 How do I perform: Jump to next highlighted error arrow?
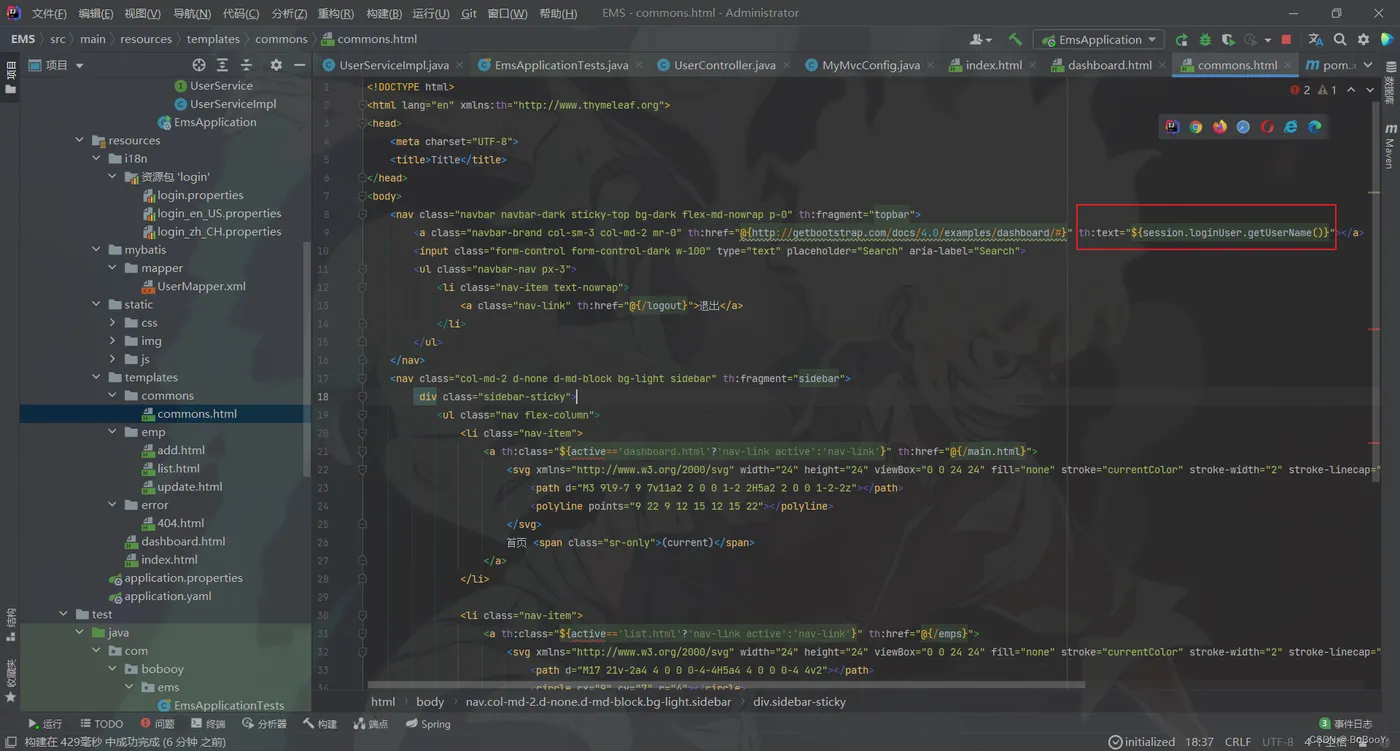click(x=1370, y=90)
